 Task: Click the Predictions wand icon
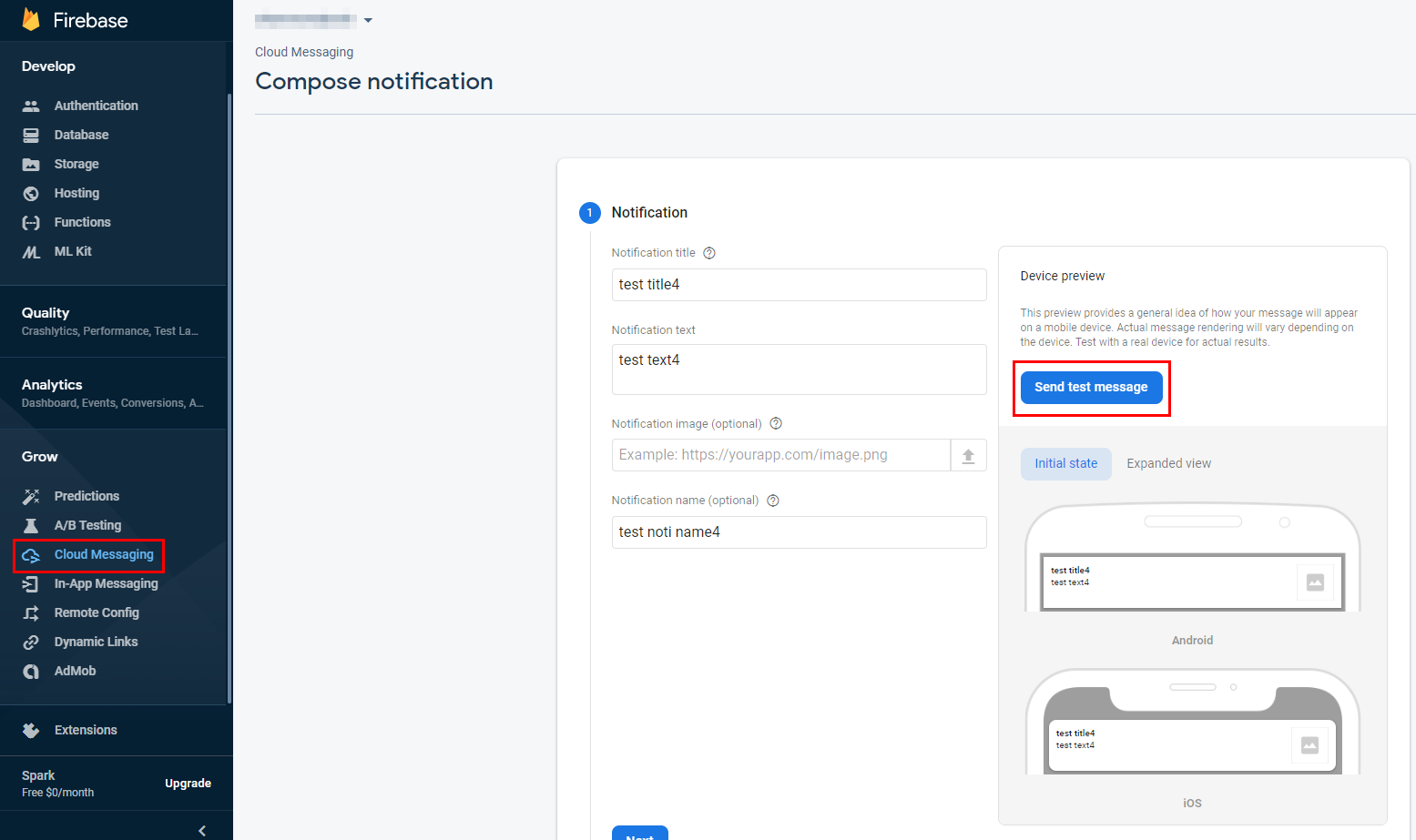[x=31, y=496]
